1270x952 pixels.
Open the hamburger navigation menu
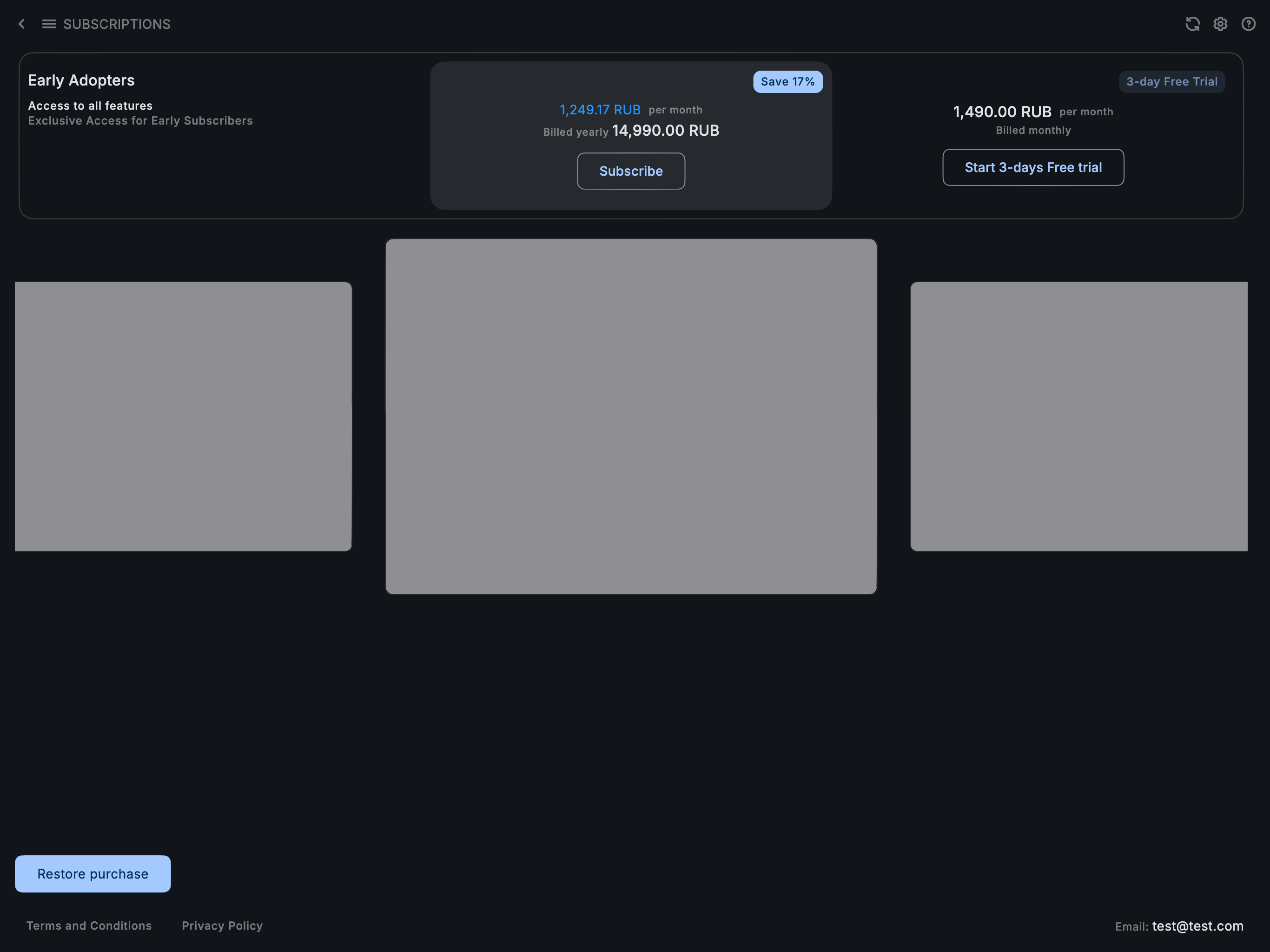tap(49, 24)
